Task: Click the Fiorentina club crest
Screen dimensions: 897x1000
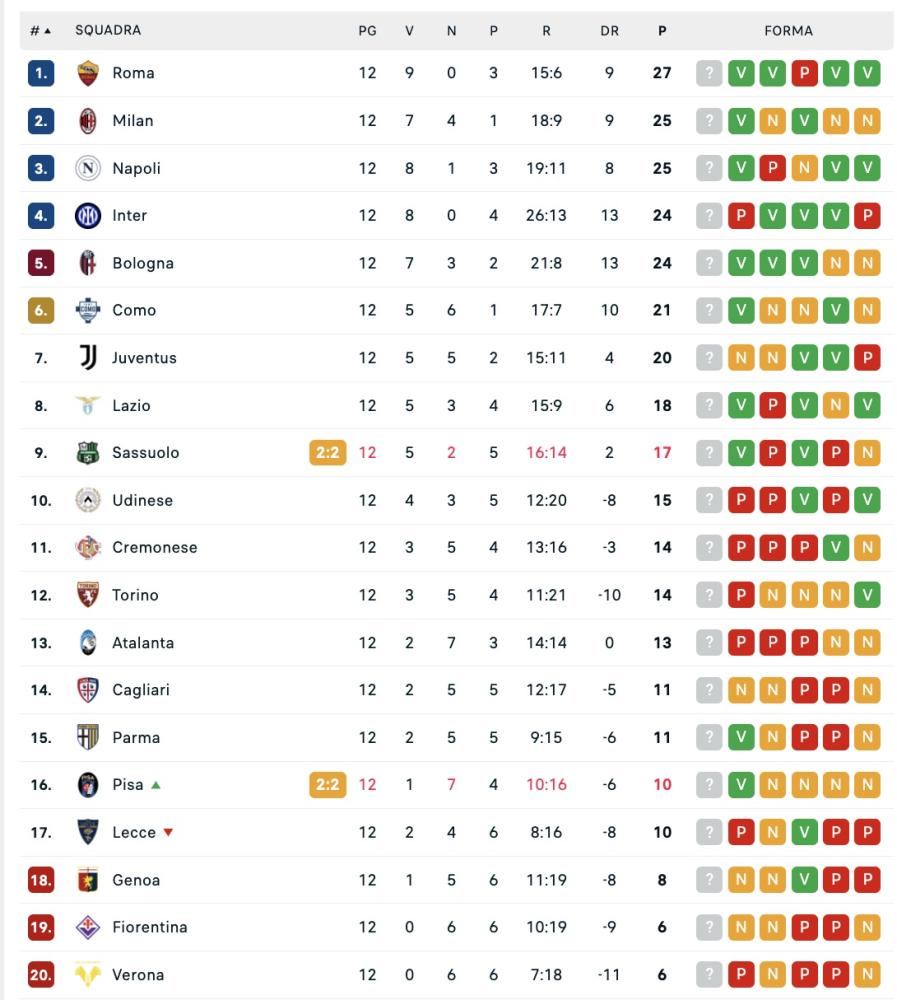Action: point(88,927)
